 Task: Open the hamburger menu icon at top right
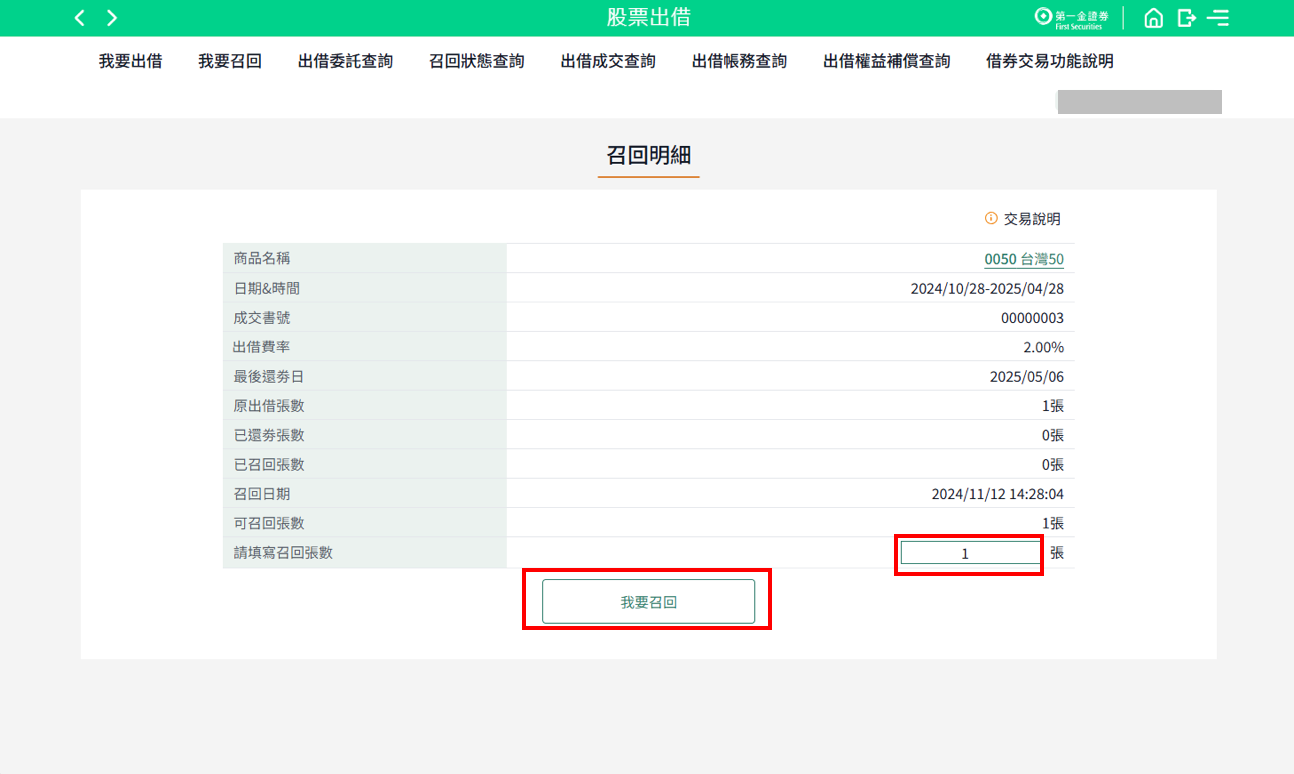pyautogui.click(x=1218, y=18)
